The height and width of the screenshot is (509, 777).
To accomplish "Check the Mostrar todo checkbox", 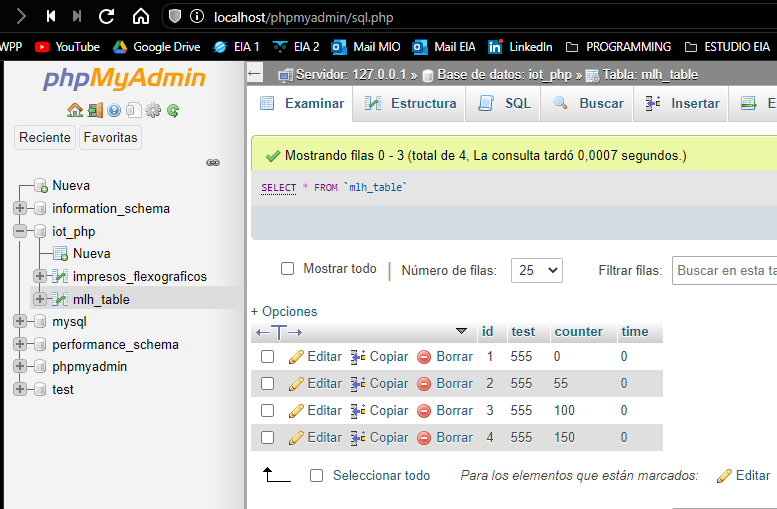I will (287, 269).
